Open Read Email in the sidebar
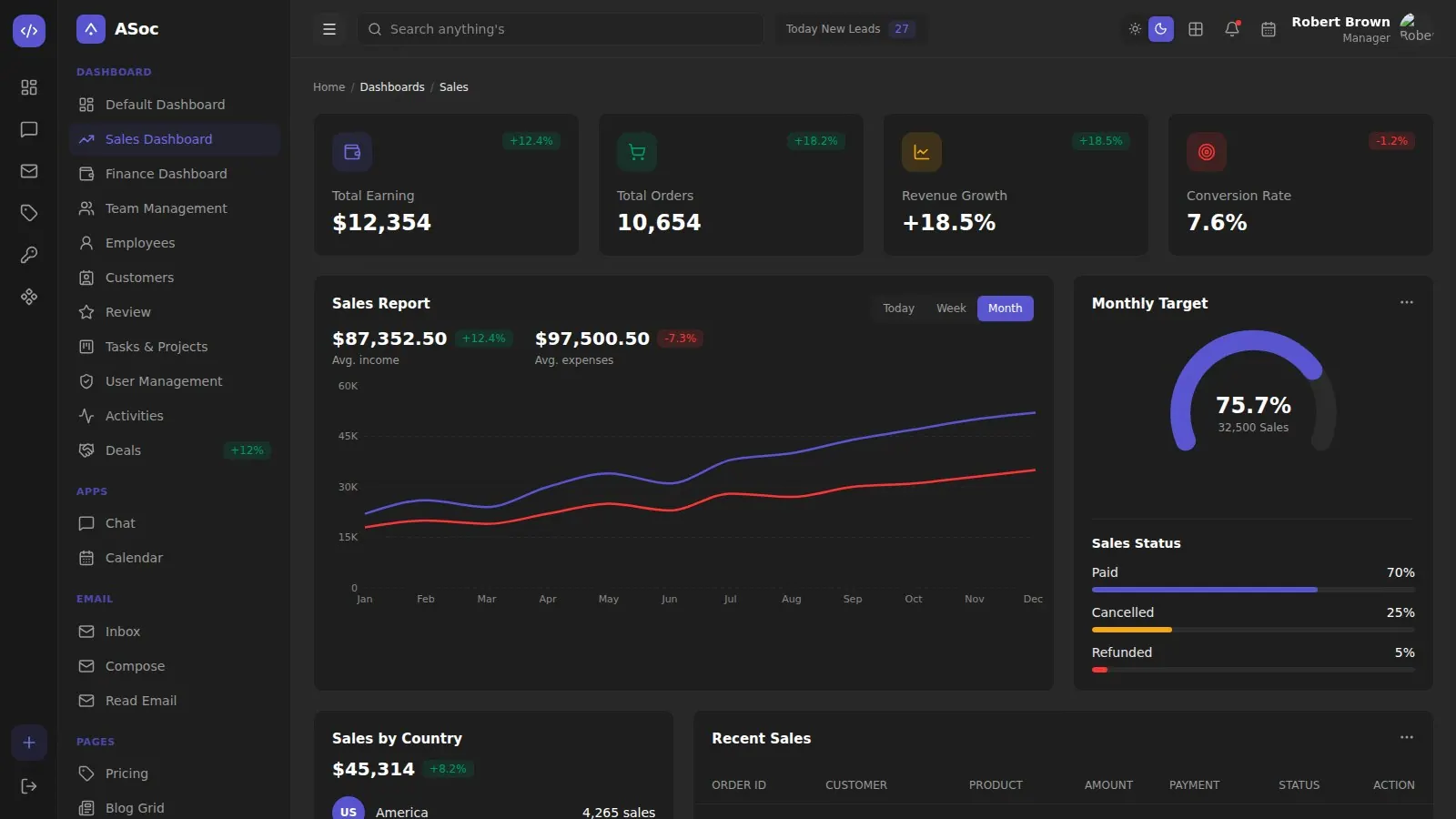 (174, 701)
